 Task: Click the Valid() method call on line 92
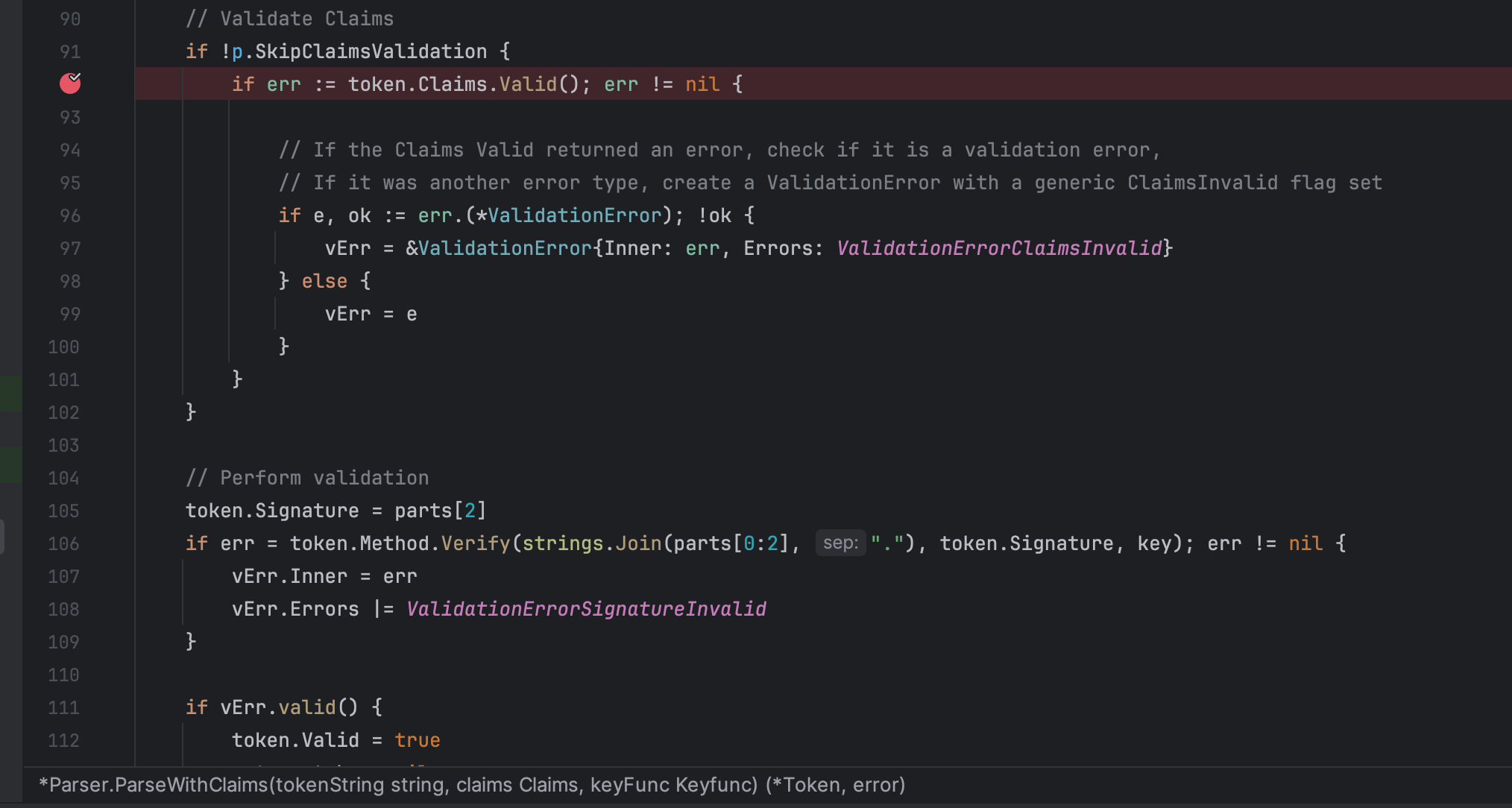tap(540, 84)
